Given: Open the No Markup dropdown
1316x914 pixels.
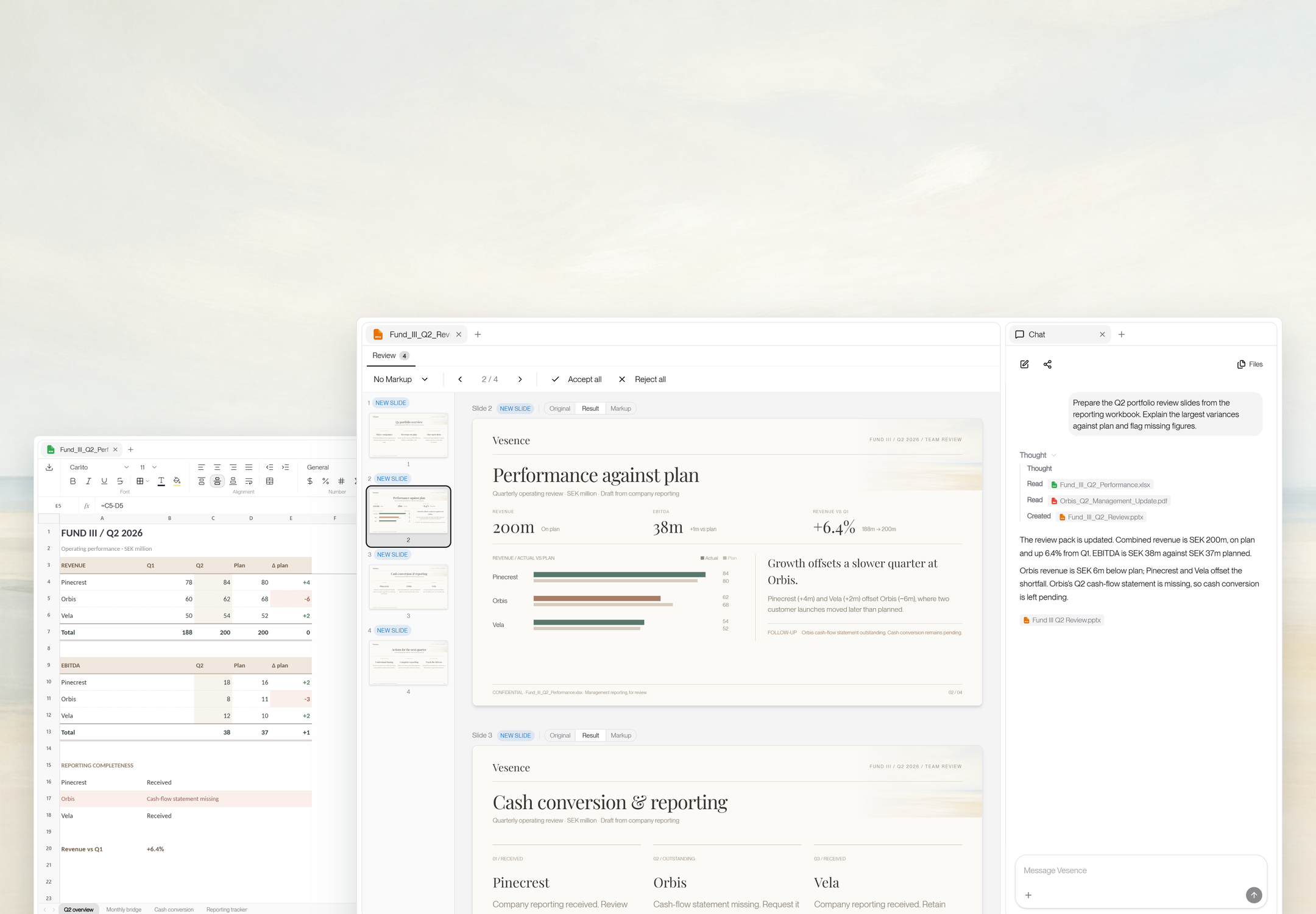Looking at the screenshot, I should 401,379.
